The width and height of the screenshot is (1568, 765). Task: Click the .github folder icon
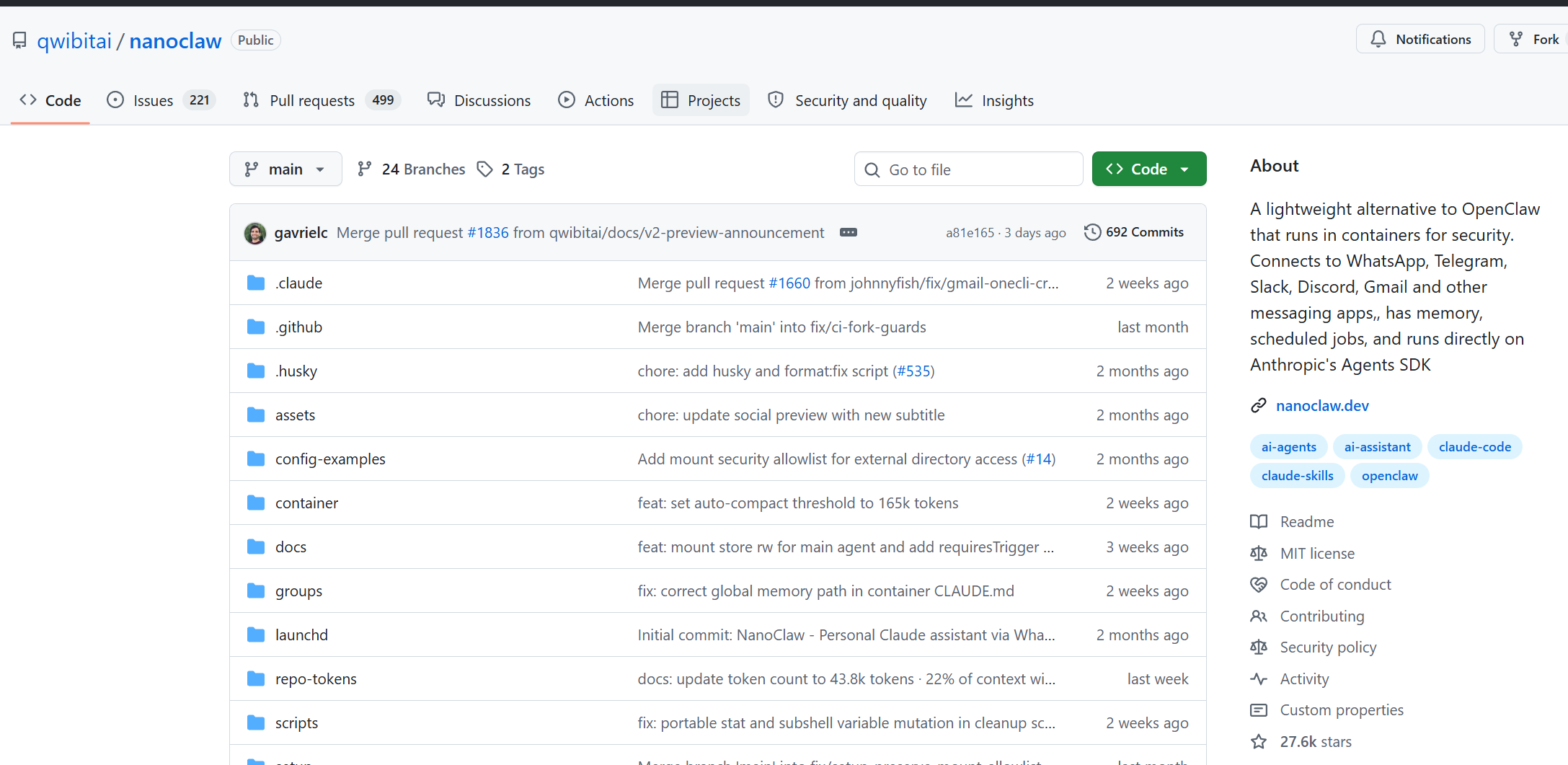(x=256, y=327)
